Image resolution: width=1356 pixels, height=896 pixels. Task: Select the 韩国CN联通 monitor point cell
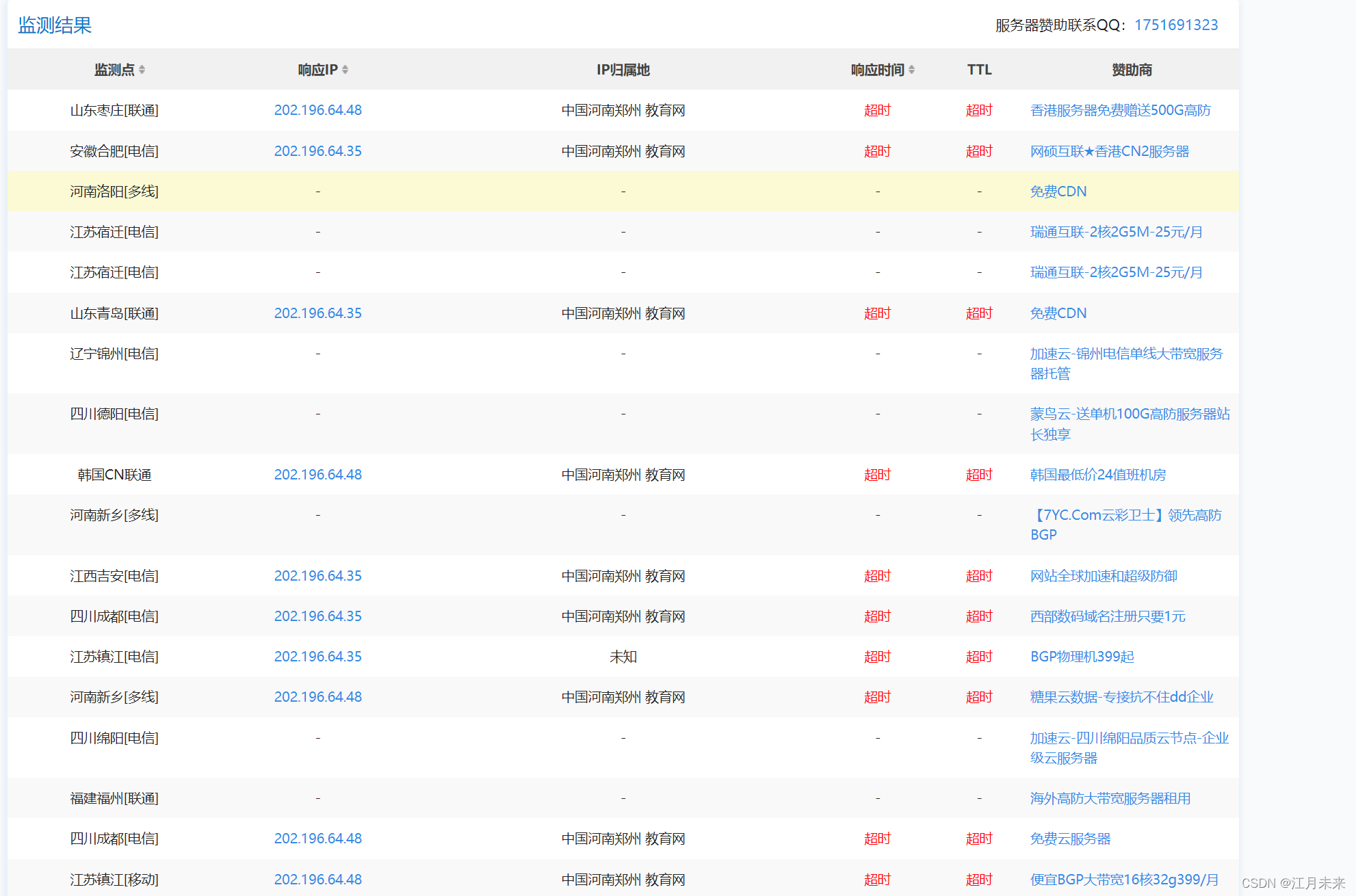click(114, 475)
